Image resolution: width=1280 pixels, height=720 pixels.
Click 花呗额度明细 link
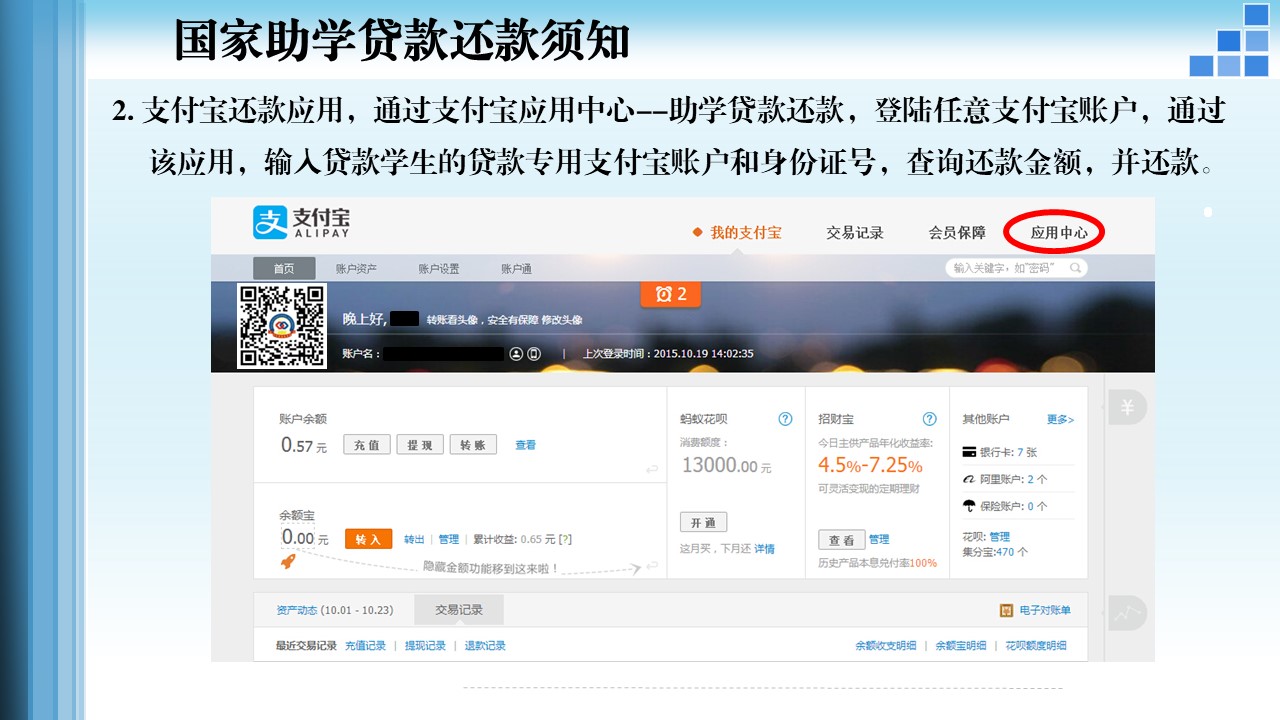[x=1036, y=646]
